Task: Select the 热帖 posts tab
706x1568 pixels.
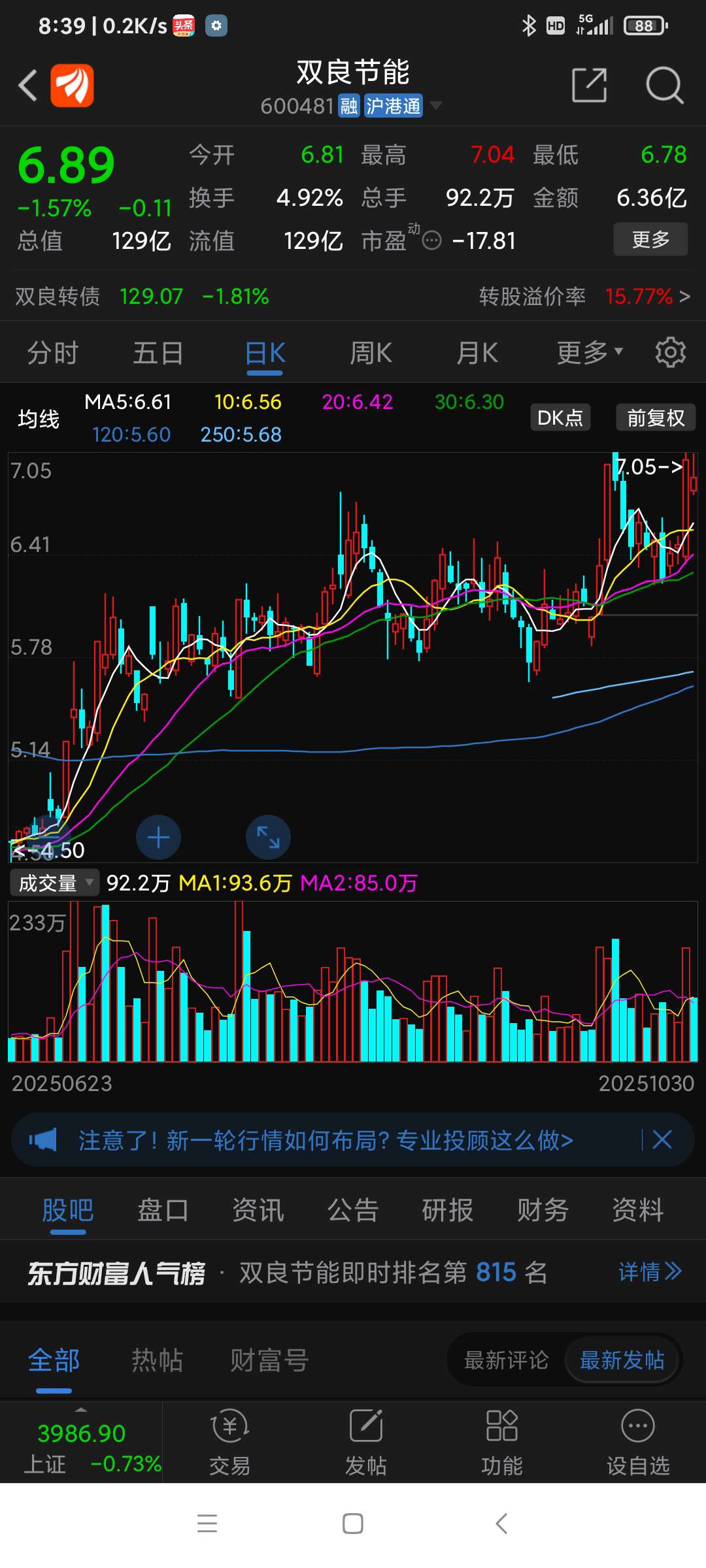Action: 157,1360
